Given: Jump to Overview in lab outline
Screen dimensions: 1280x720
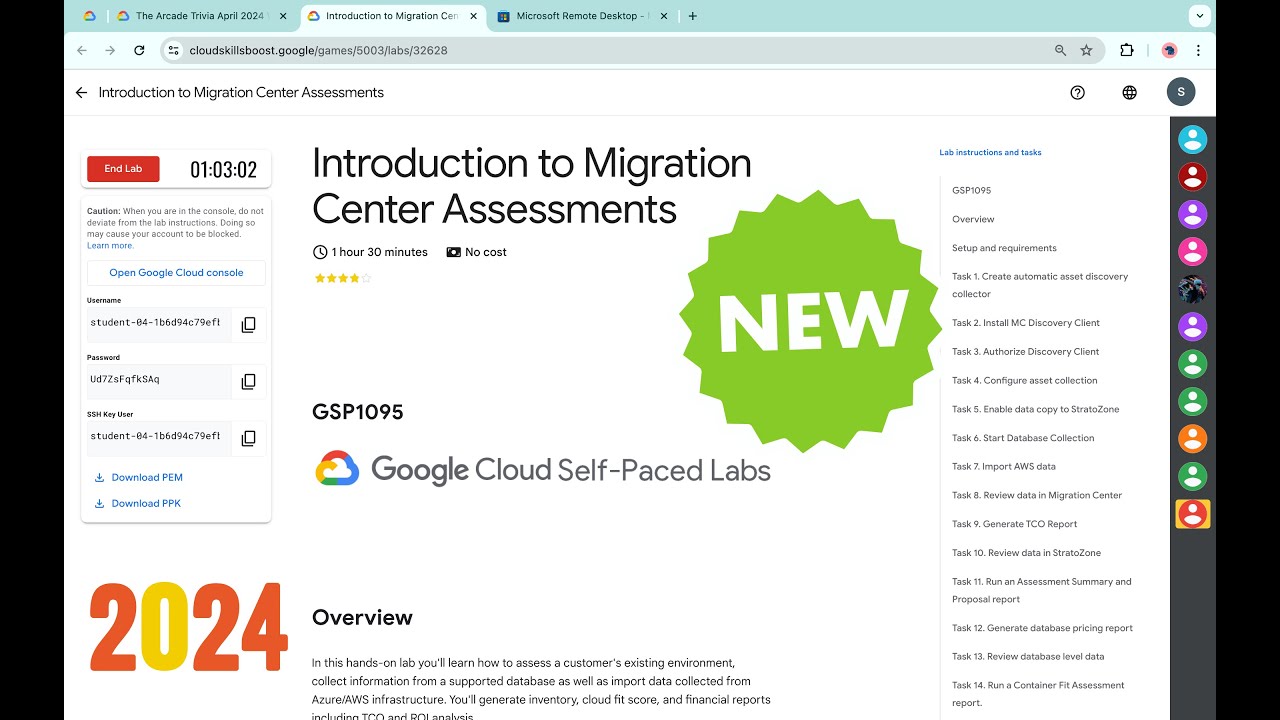Looking at the screenshot, I should pos(973,219).
